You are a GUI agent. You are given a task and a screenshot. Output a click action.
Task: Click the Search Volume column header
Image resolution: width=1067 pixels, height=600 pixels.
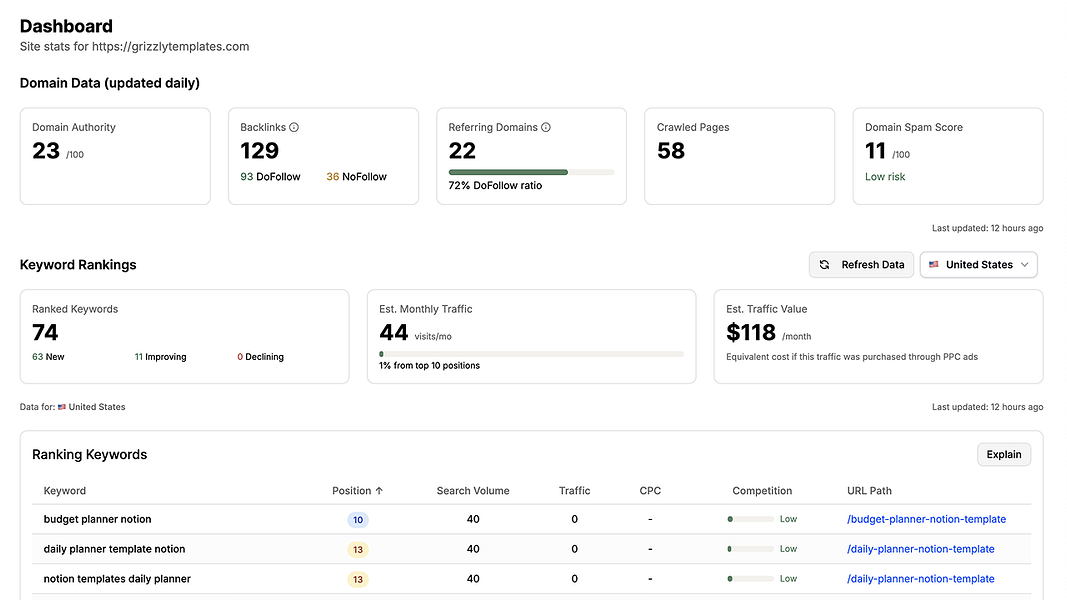tap(473, 491)
